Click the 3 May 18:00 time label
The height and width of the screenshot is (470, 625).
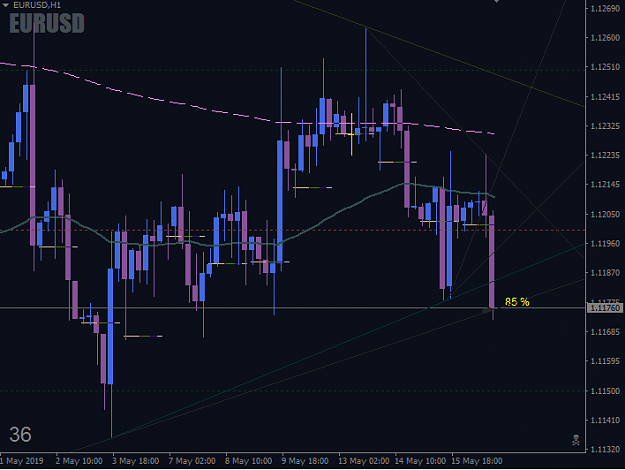[x=136, y=461]
